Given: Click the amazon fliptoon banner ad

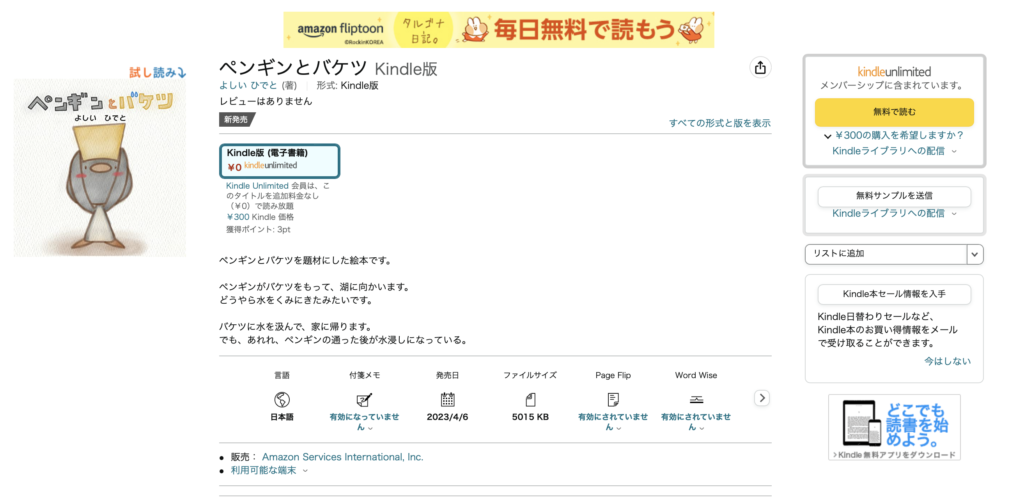Looking at the screenshot, I should pos(498,30).
